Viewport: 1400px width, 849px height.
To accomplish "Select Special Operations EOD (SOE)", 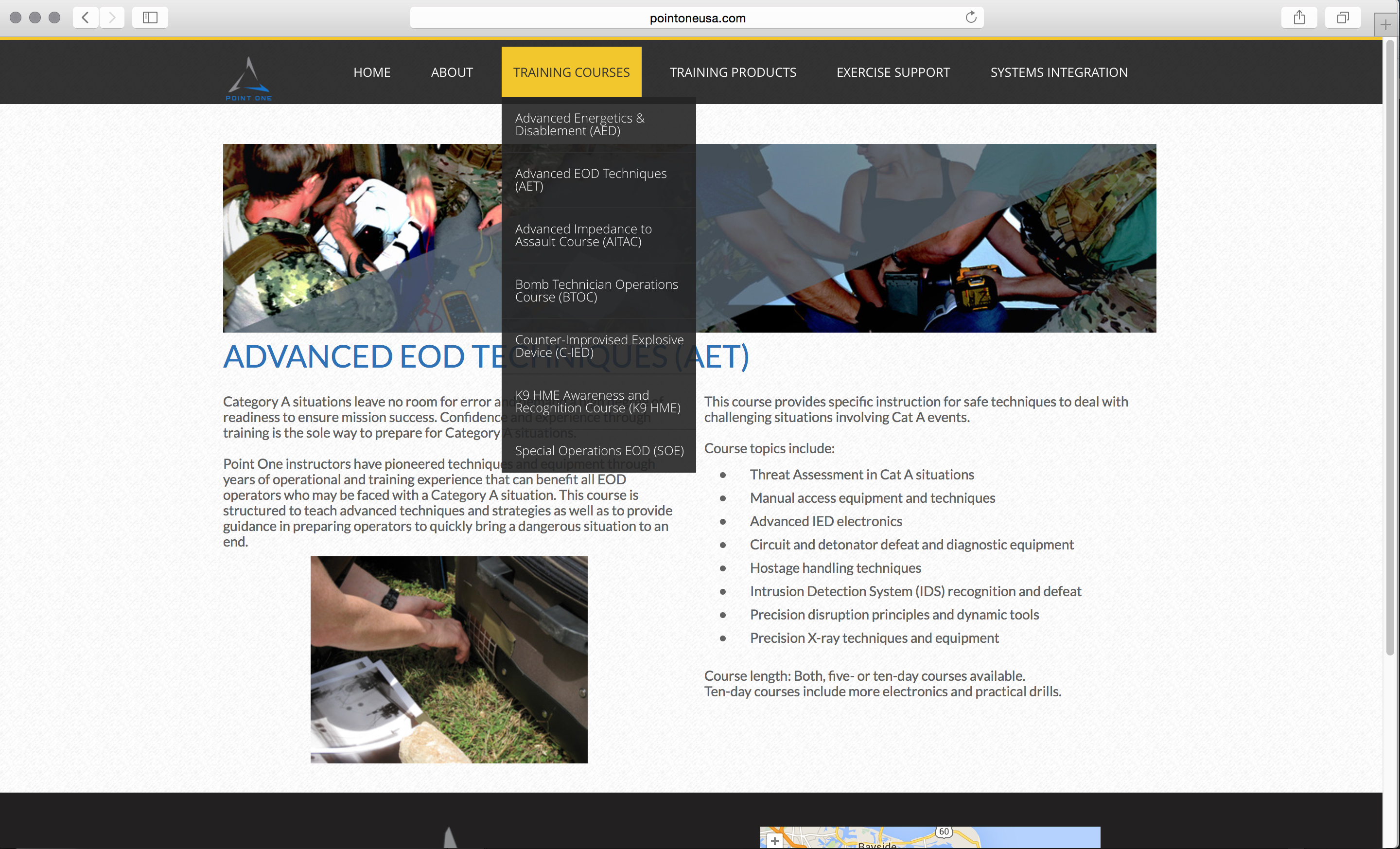I will click(599, 451).
